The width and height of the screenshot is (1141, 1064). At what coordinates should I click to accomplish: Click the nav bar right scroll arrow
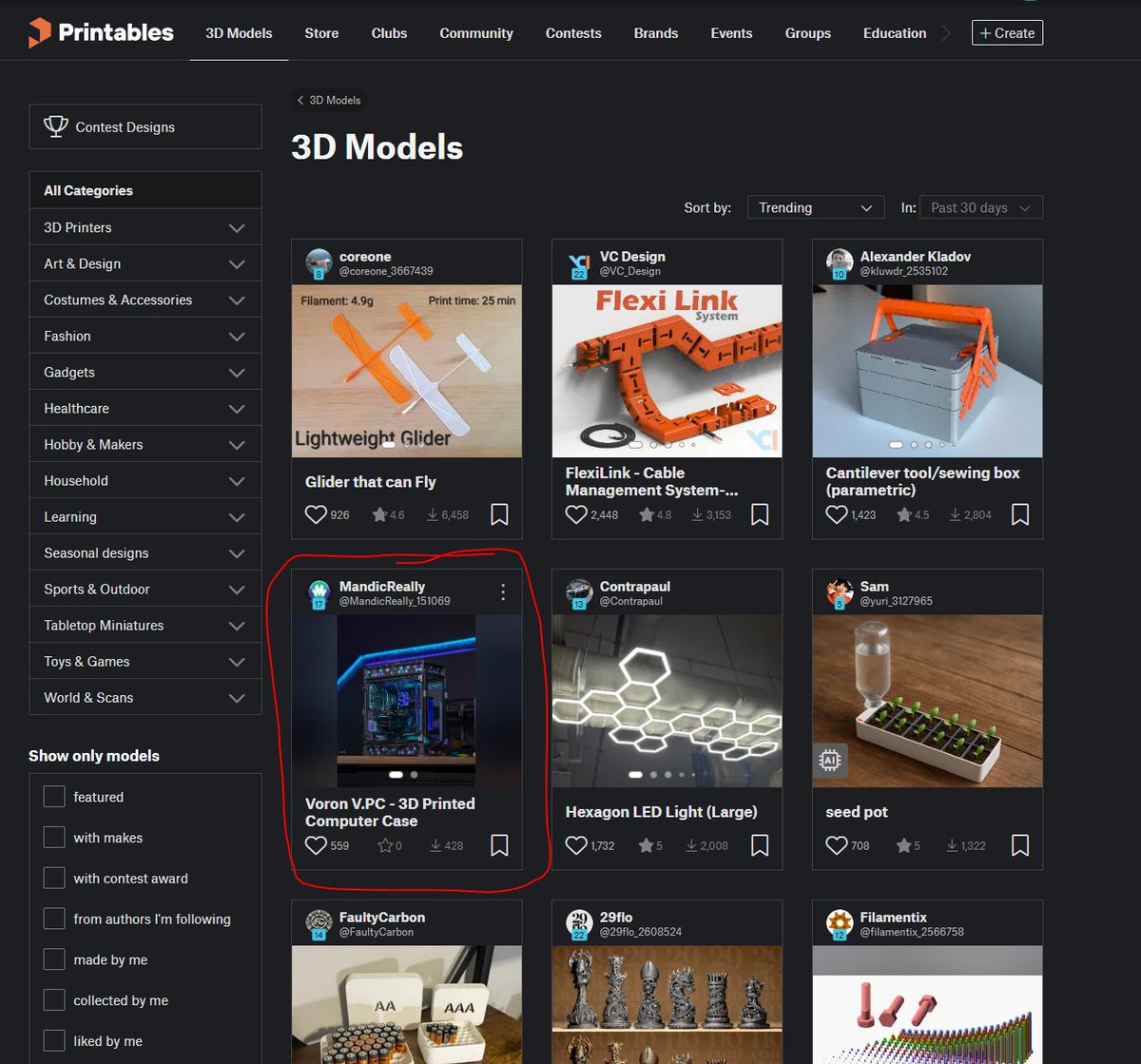coord(946,33)
